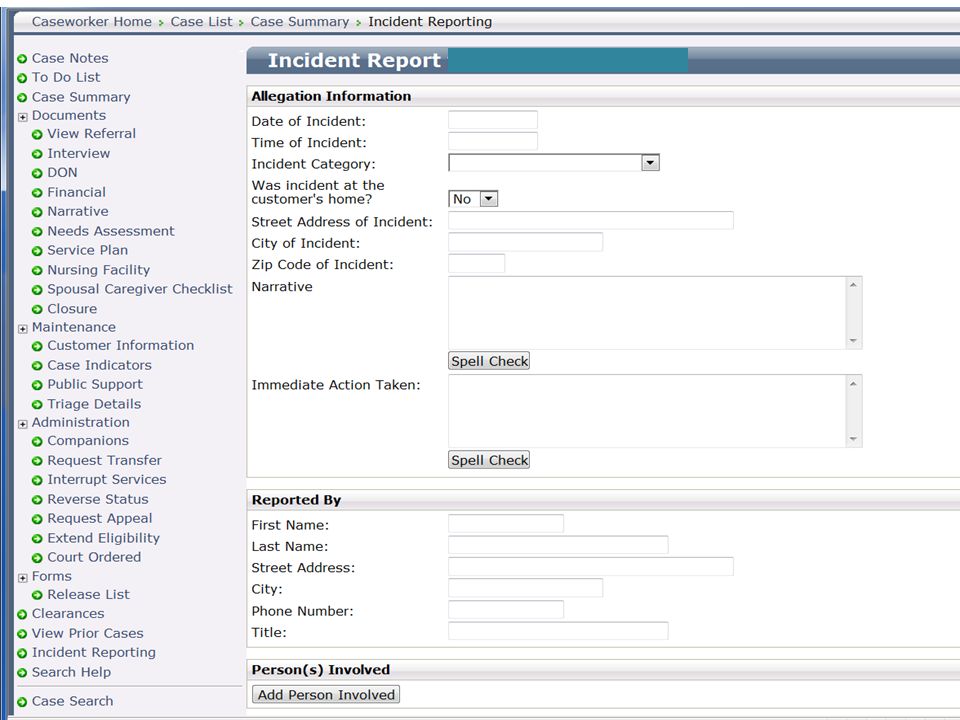The height and width of the screenshot is (720, 960).
Task: Click green arrow icon beside Clearances
Action: [22, 614]
